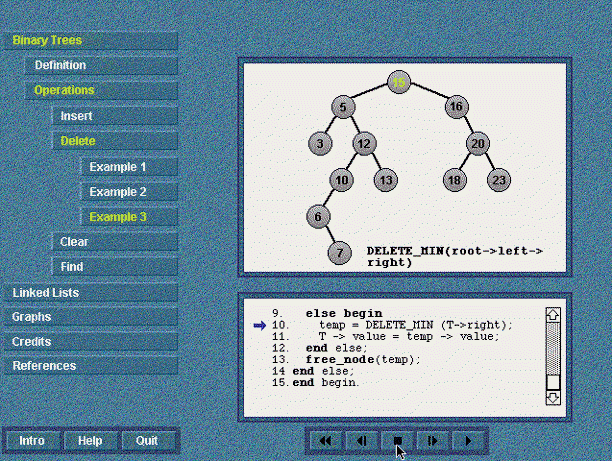Open the Definition topic
This screenshot has height=461, width=612.
(x=101, y=65)
